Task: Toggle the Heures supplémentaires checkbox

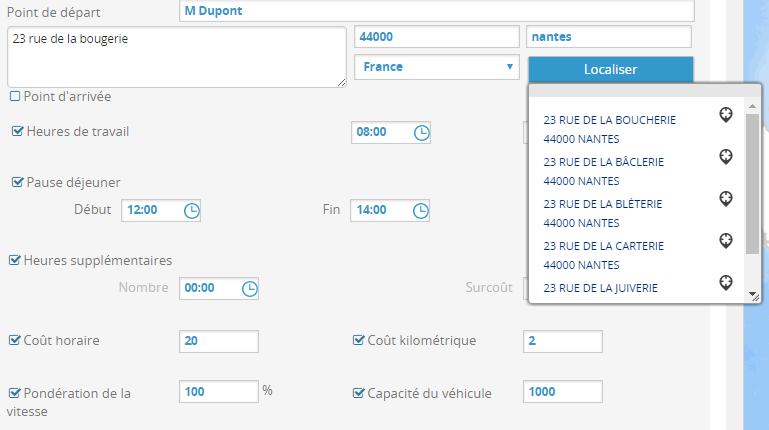Action: 15,260
